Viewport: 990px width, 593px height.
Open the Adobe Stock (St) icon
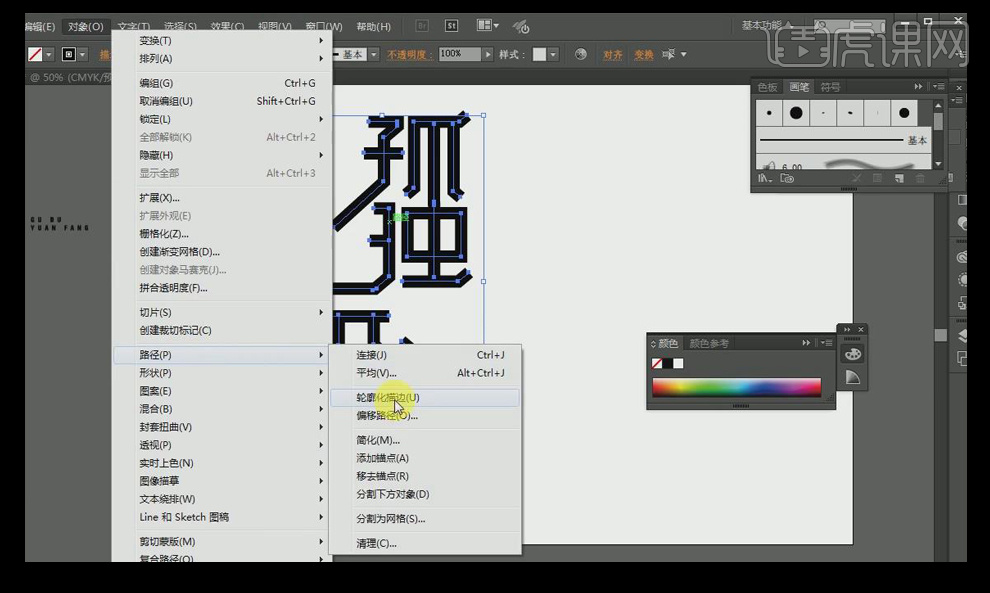pyautogui.click(x=451, y=25)
